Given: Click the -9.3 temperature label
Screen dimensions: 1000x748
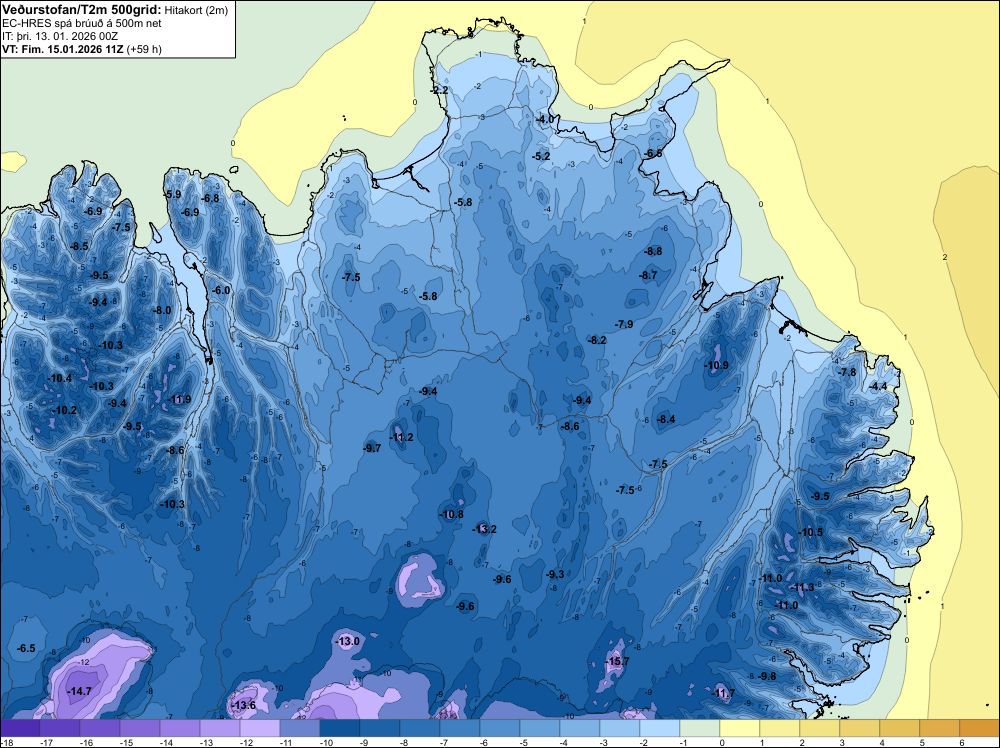Looking at the screenshot, I should tap(555, 574).
